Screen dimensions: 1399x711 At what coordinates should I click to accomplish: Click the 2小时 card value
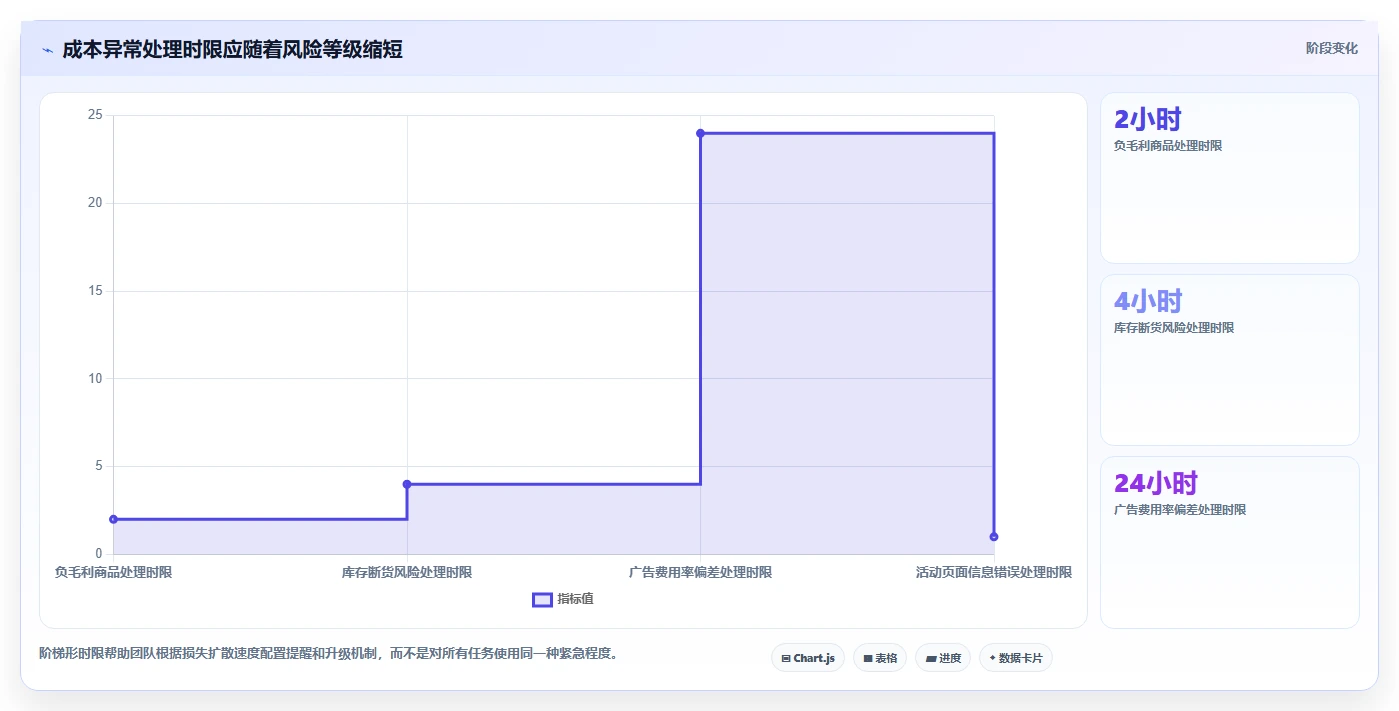click(x=1148, y=120)
